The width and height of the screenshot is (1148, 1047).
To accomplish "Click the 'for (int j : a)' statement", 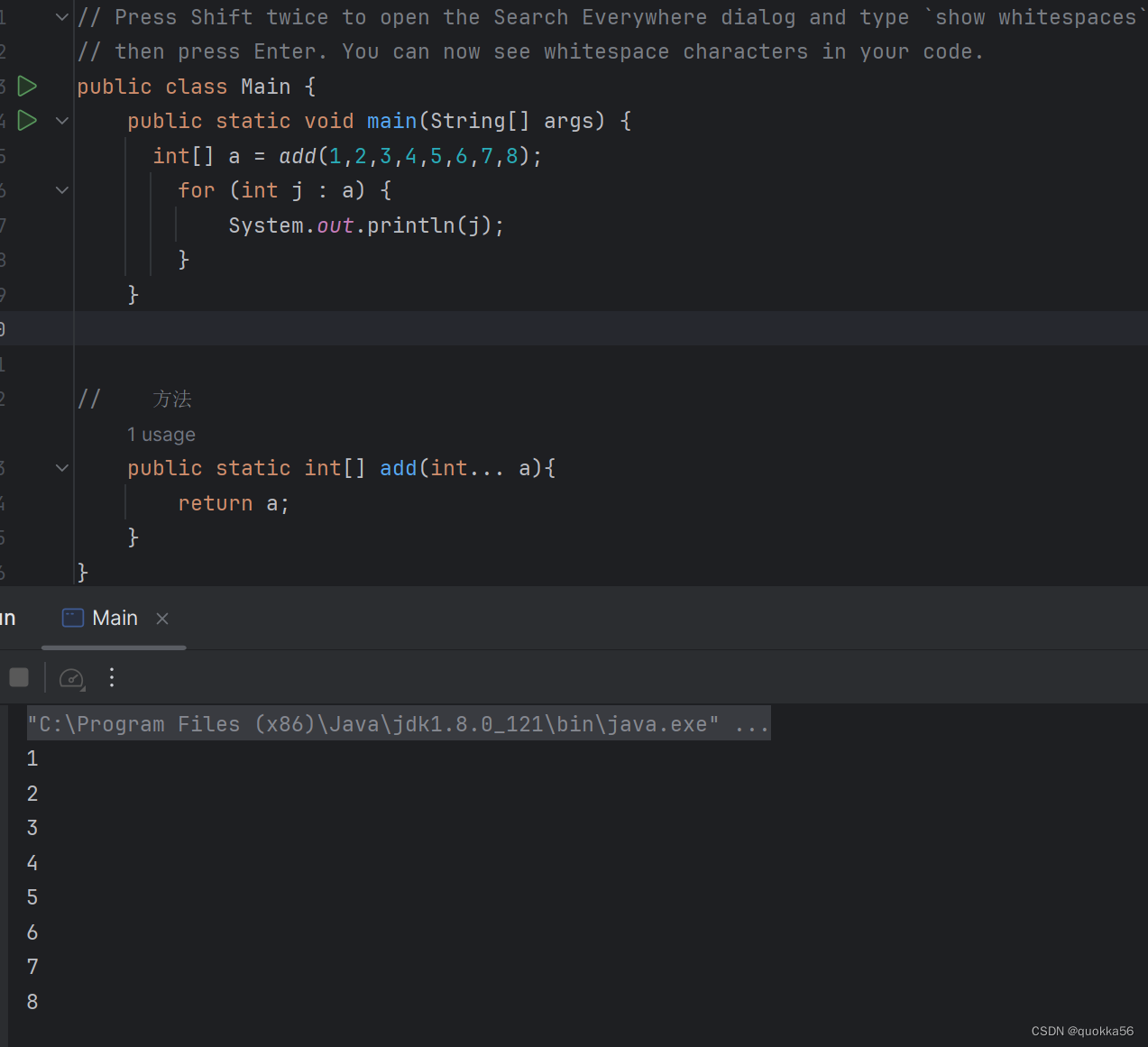I will (x=284, y=190).
